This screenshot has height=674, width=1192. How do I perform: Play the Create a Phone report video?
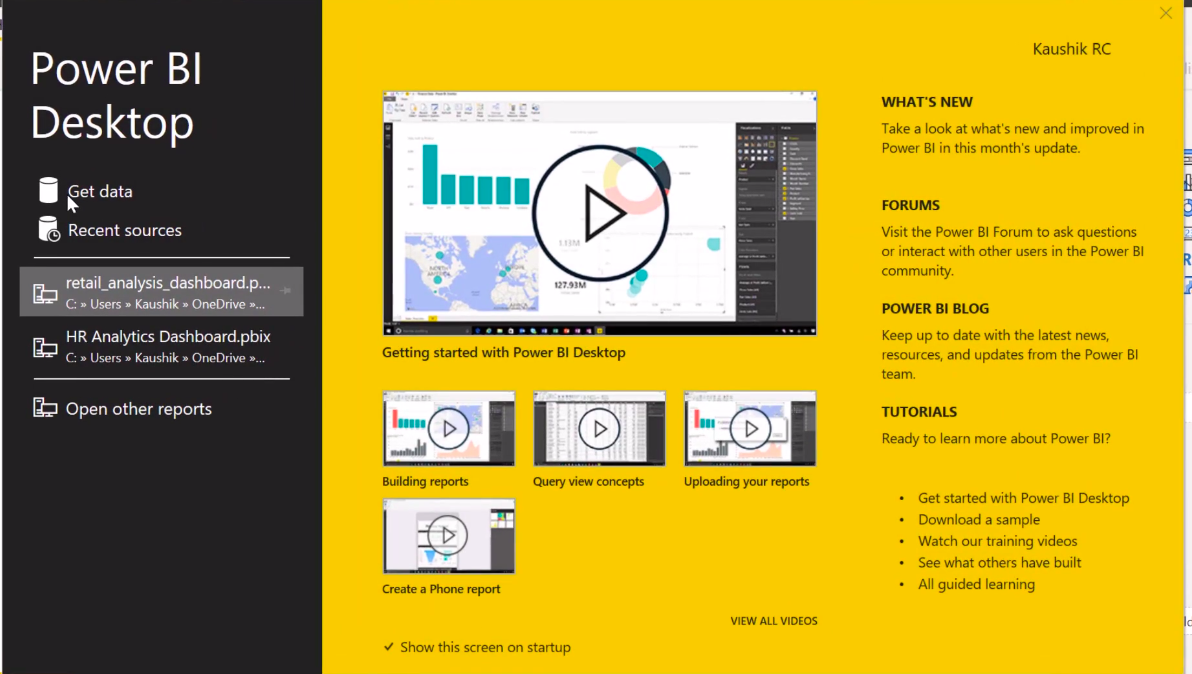click(449, 536)
